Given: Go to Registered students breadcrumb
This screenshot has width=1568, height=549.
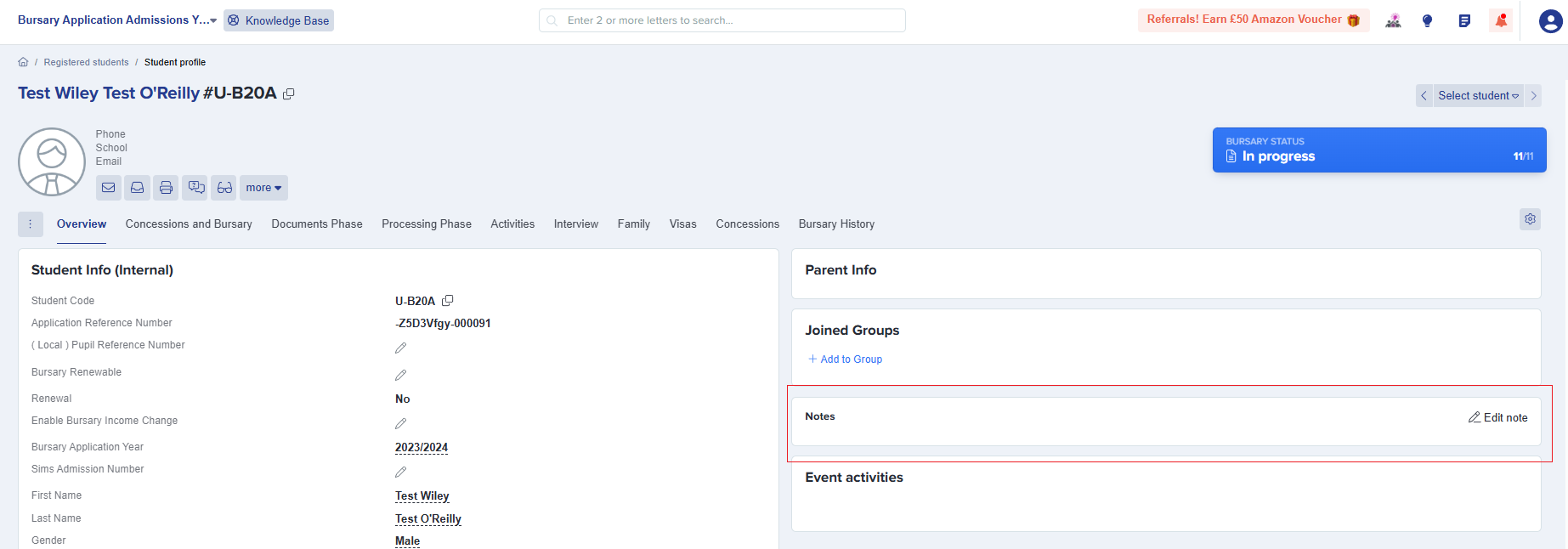Looking at the screenshot, I should click(87, 62).
